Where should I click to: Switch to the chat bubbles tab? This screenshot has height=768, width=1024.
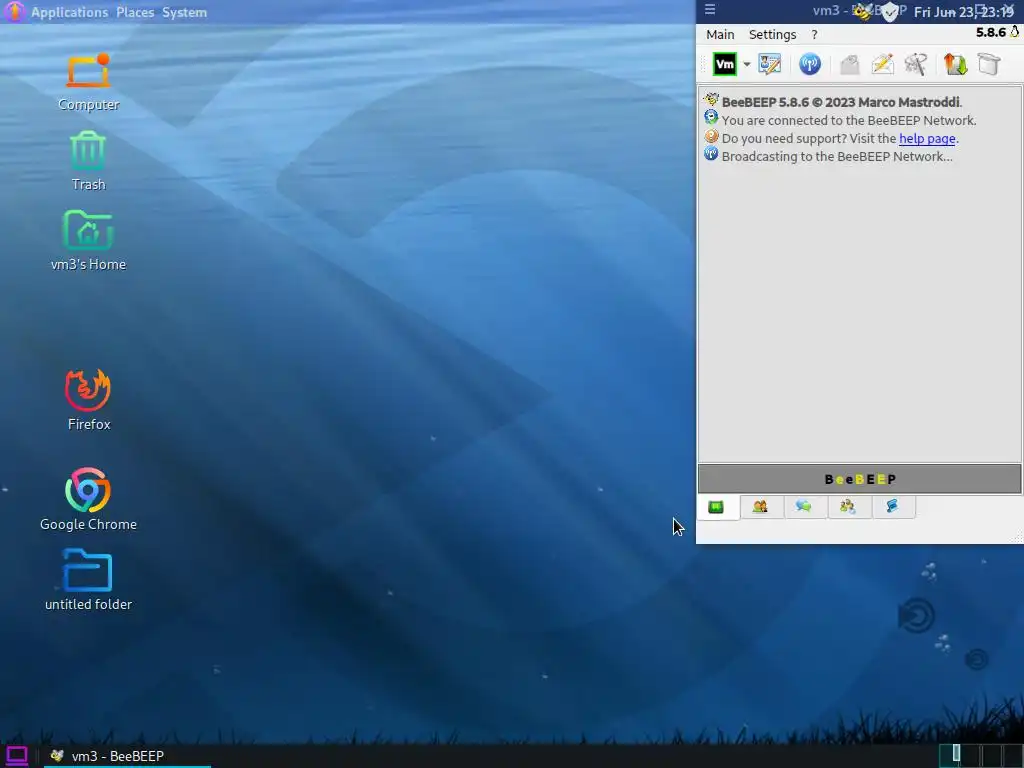coord(804,507)
